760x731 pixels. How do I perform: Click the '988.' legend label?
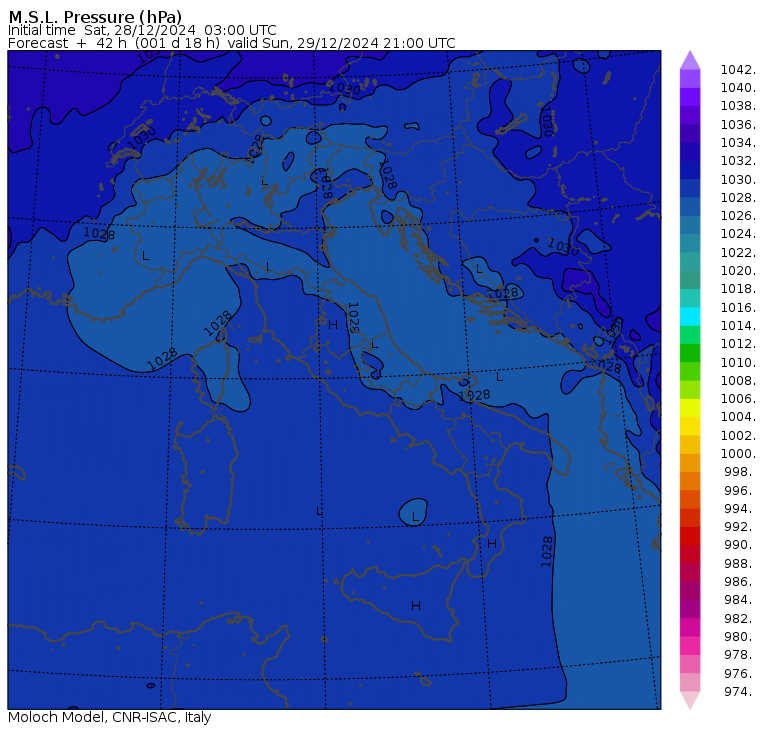click(740, 564)
